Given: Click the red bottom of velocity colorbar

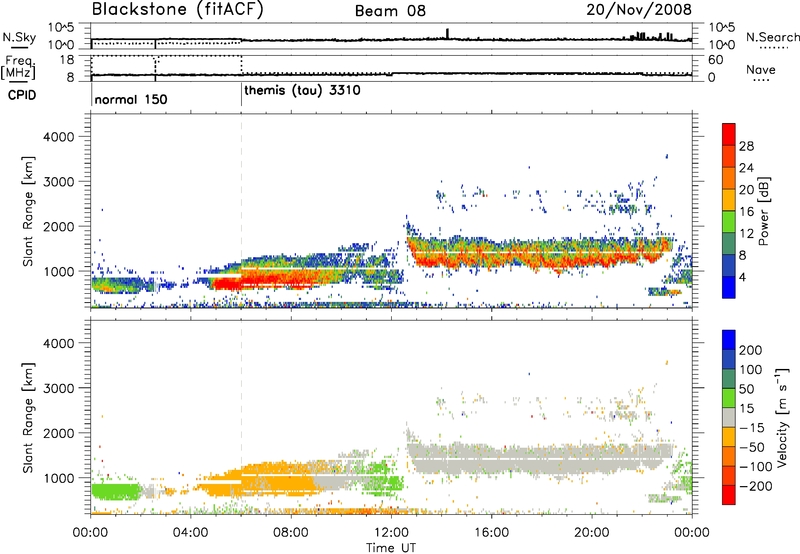Looking at the screenshot, I should coord(729,495).
